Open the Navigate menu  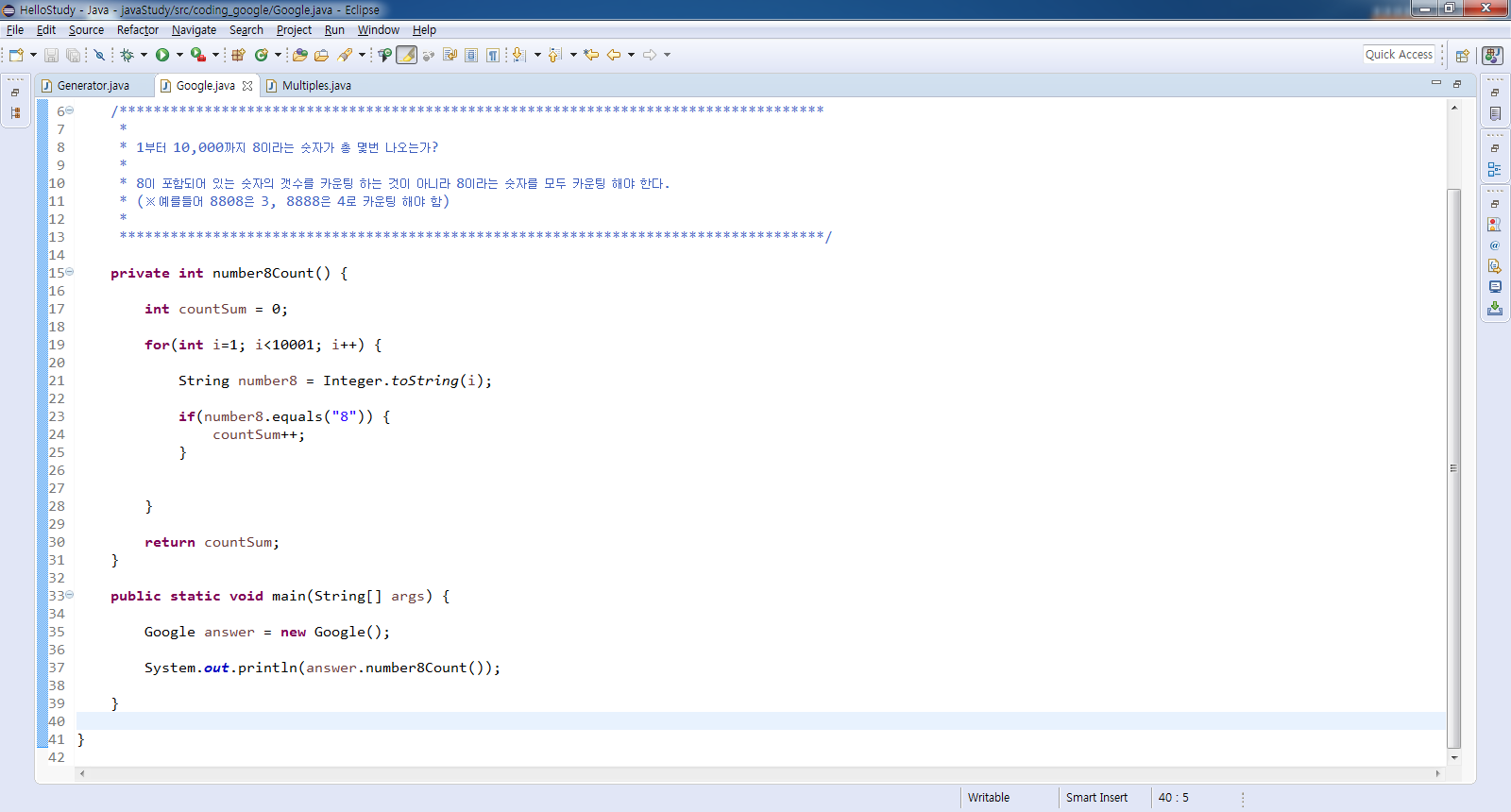coord(194,30)
